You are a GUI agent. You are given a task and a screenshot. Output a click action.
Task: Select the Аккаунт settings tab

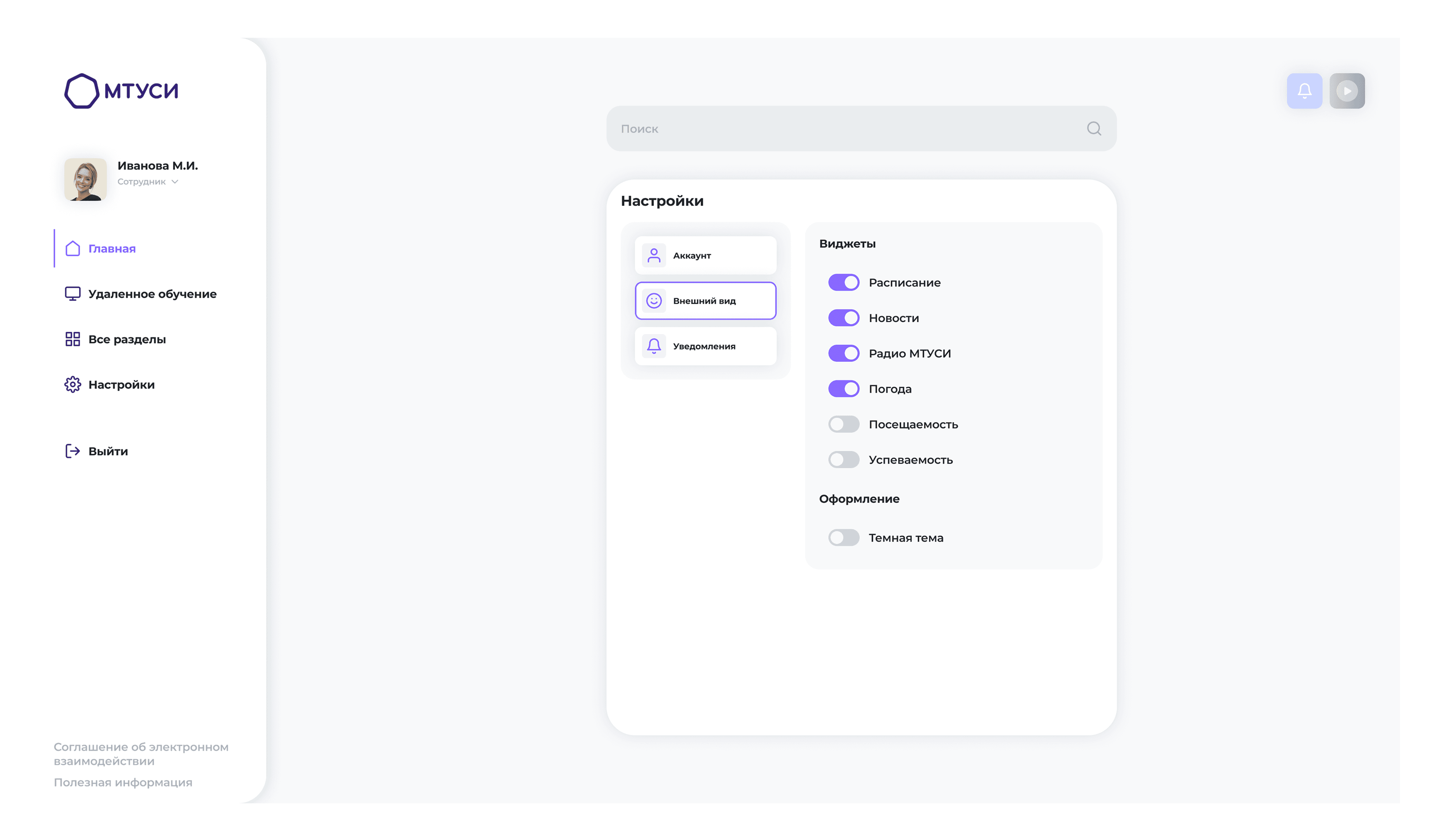coord(705,256)
